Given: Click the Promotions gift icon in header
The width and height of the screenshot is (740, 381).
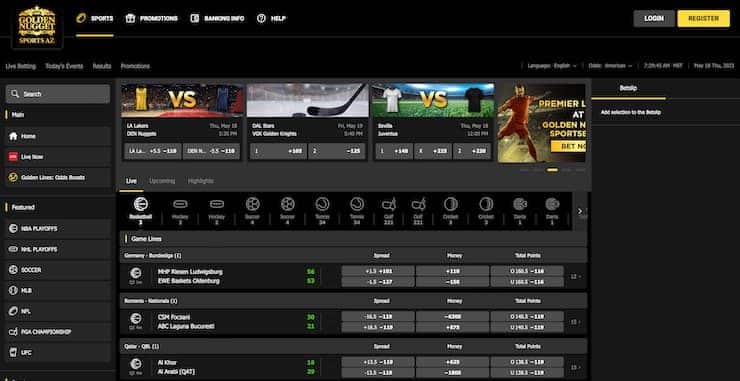Looking at the screenshot, I should 130,18.
